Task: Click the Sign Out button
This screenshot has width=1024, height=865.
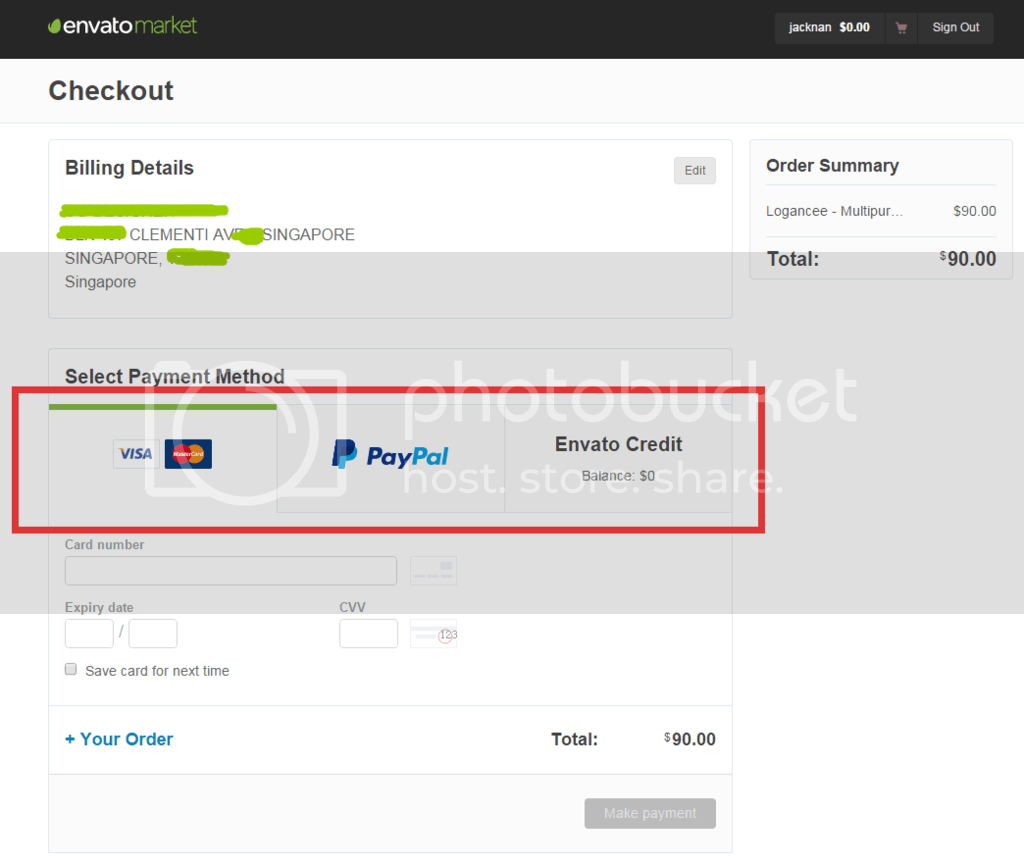Action: (955, 28)
